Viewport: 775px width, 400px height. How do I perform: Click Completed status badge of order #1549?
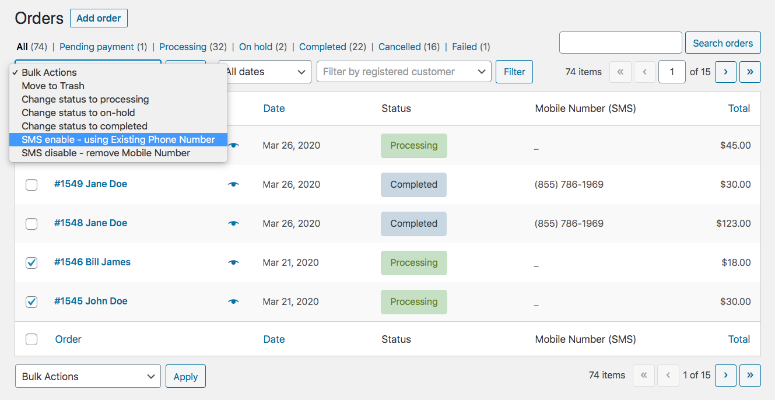(x=414, y=184)
